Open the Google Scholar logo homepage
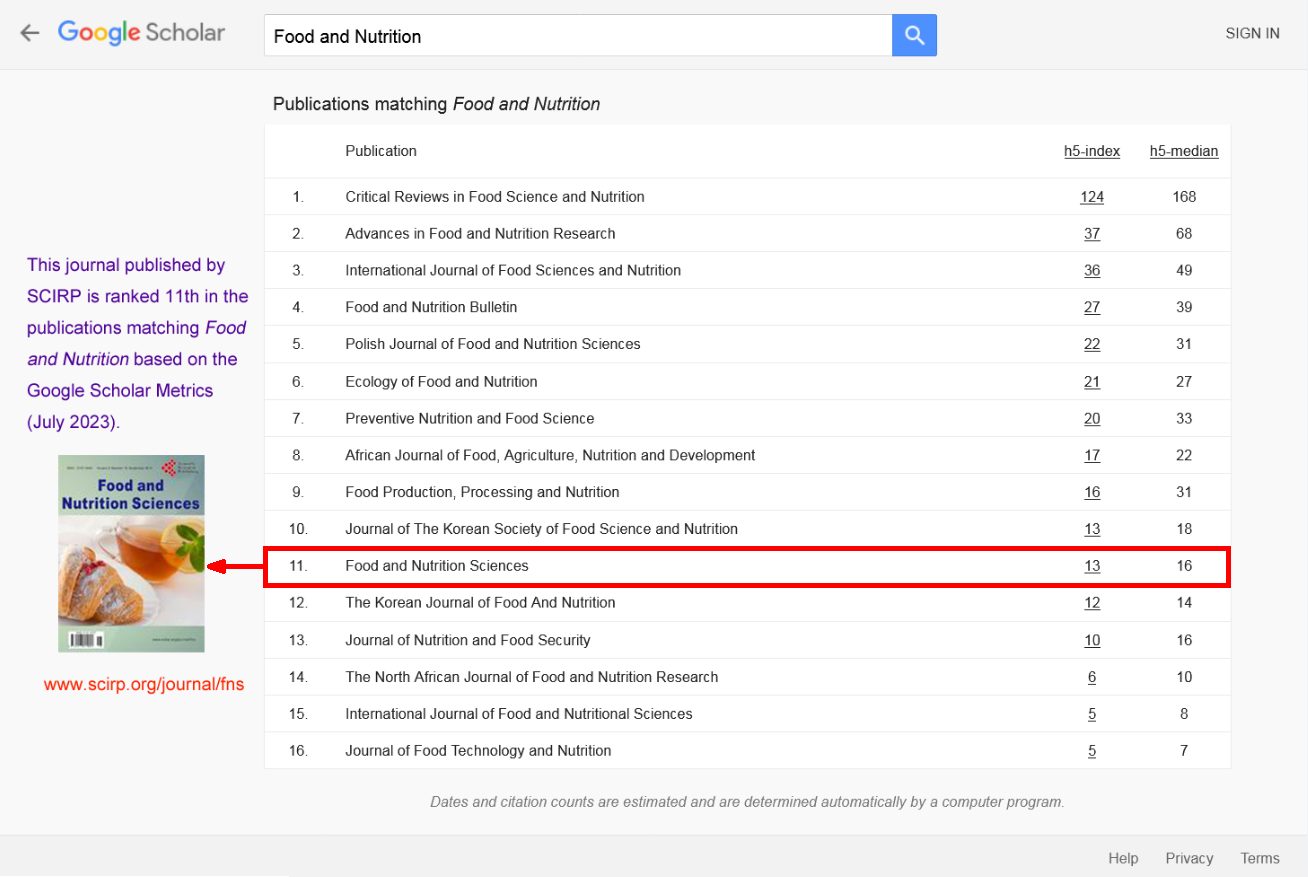This screenshot has width=1308, height=877. click(x=141, y=33)
